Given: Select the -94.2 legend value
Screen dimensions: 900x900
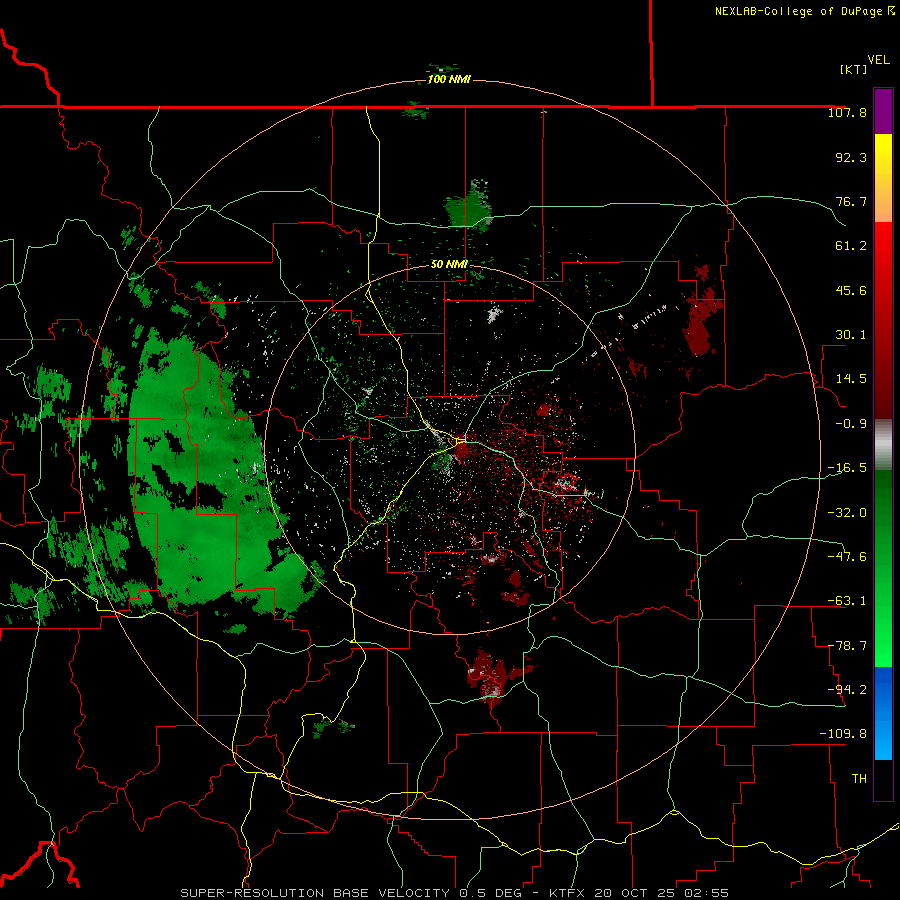Looking at the screenshot, I should 847,689.
